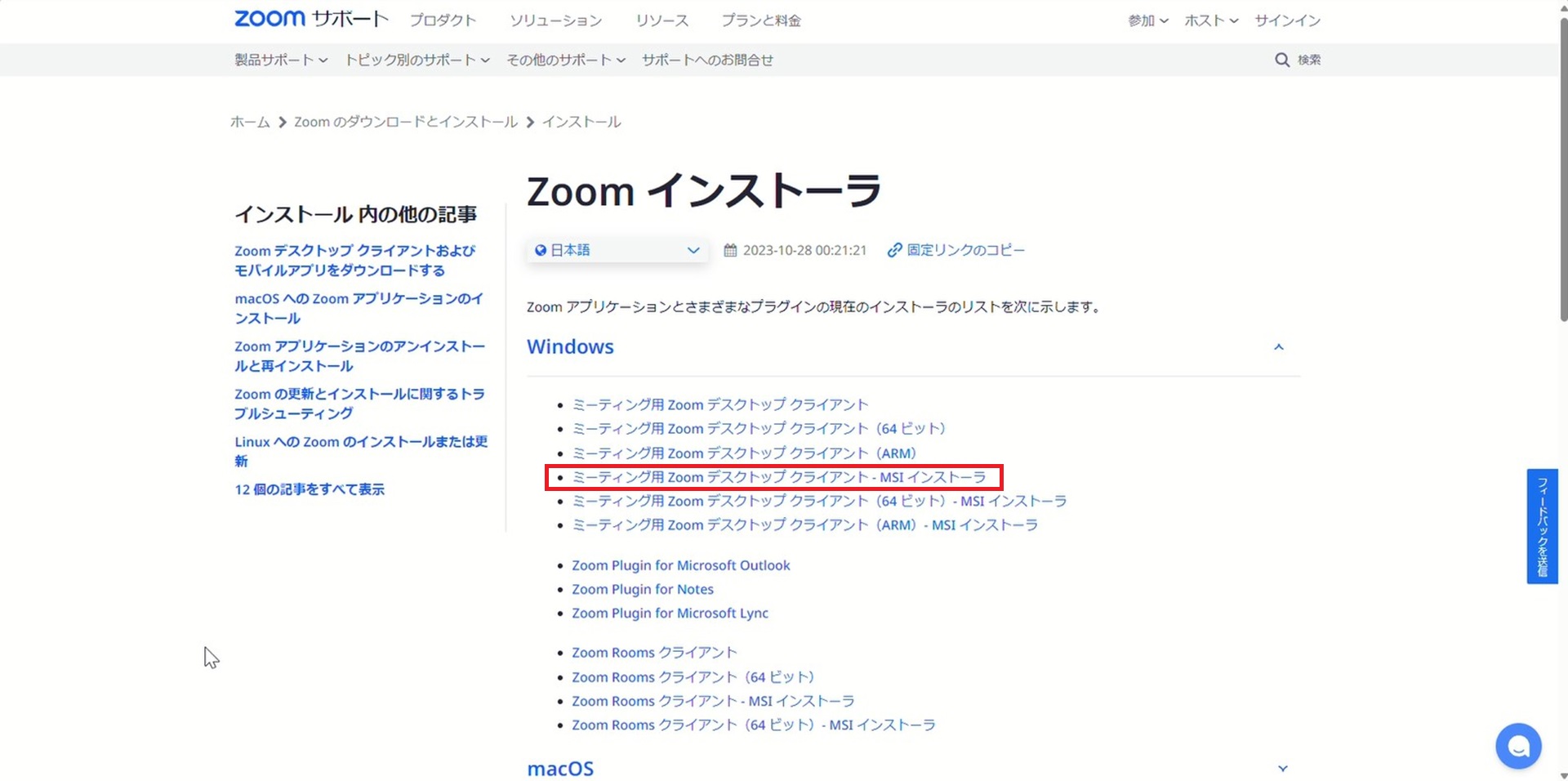
Task: Open the トラブルシューティング article link
Action: pos(359,404)
